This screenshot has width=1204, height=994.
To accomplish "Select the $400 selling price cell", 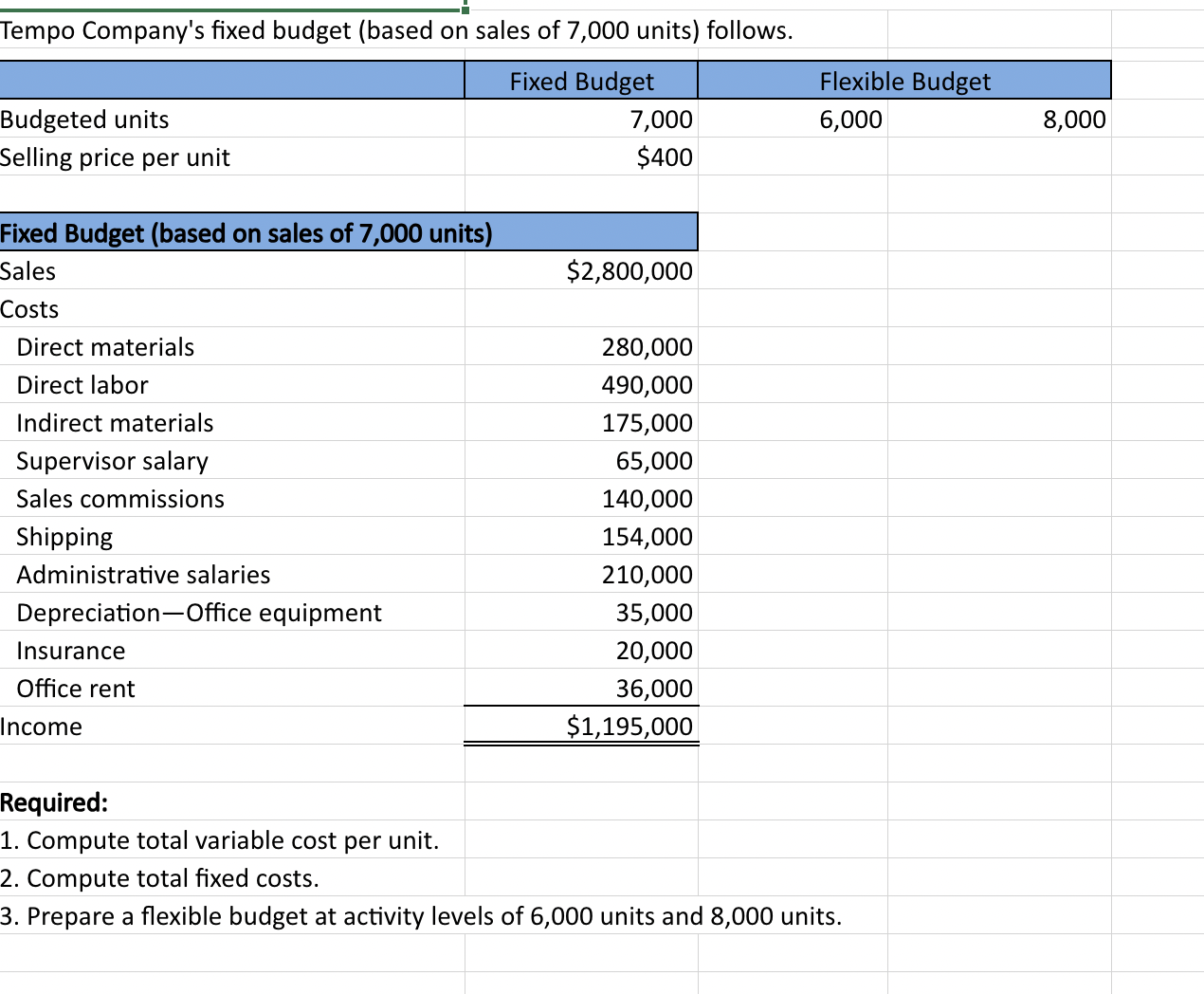I will pos(581,157).
